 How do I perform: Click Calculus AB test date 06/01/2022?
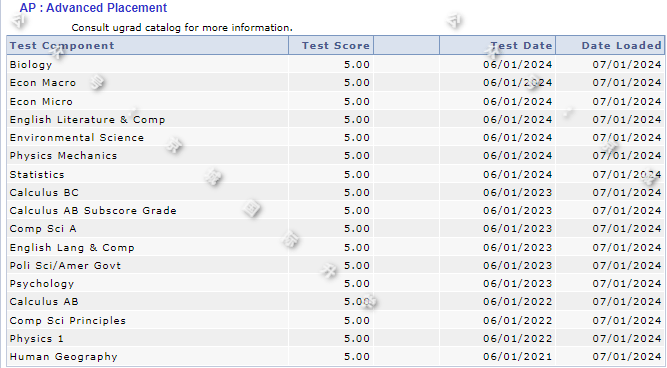[518, 302]
